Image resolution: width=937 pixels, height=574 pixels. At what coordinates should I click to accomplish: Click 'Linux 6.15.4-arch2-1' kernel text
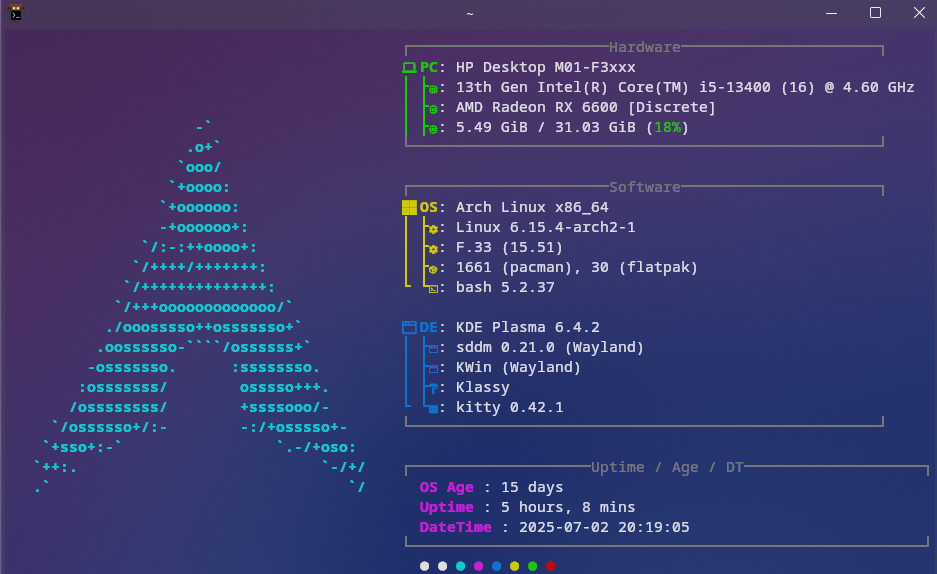(546, 228)
